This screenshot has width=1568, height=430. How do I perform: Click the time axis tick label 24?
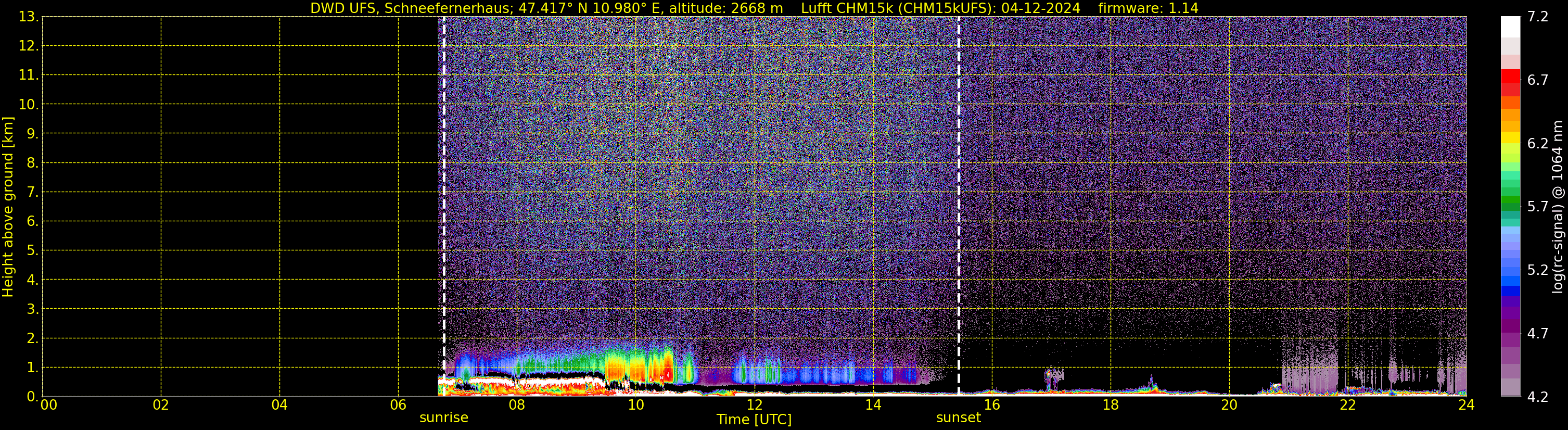1467,405
